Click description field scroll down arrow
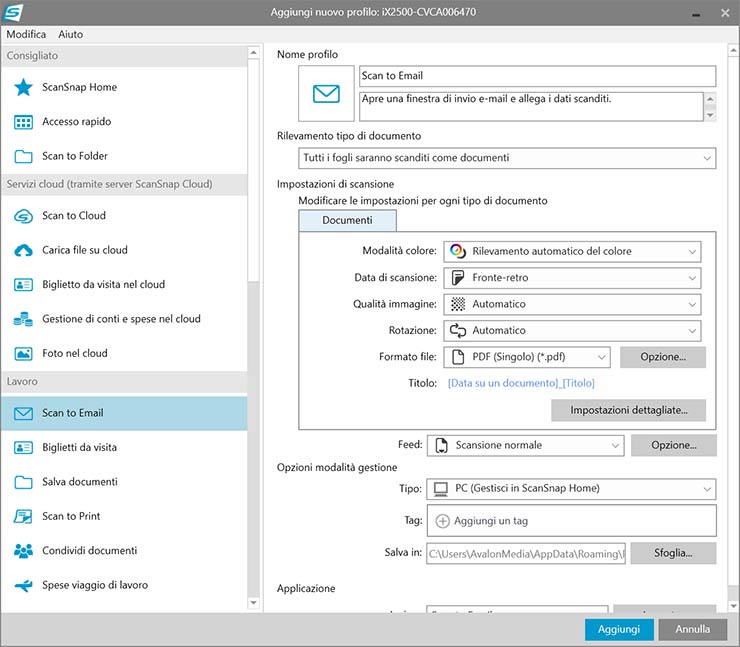740x647 pixels. (710, 115)
